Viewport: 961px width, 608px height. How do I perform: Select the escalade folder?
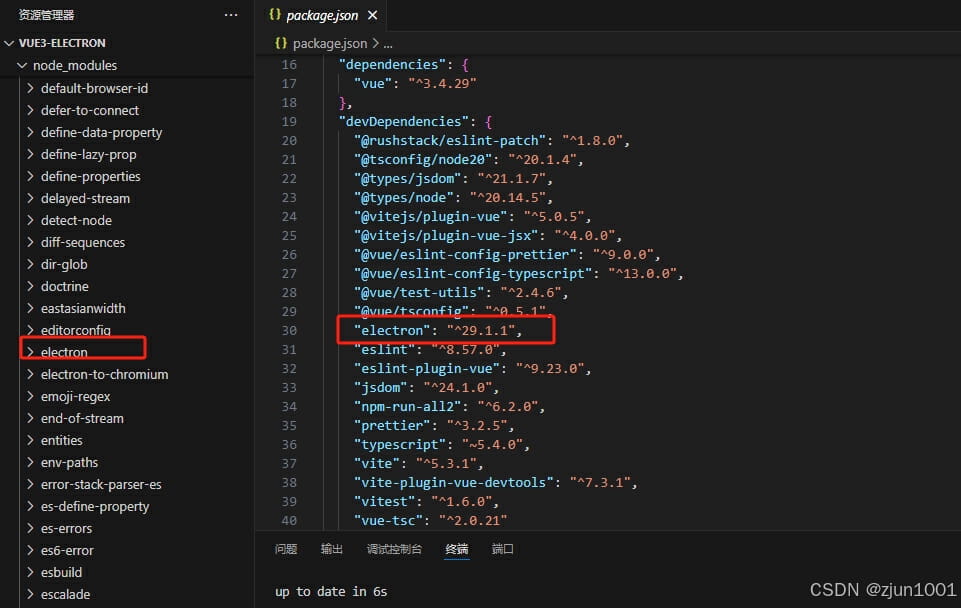pyautogui.click(x=65, y=595)
